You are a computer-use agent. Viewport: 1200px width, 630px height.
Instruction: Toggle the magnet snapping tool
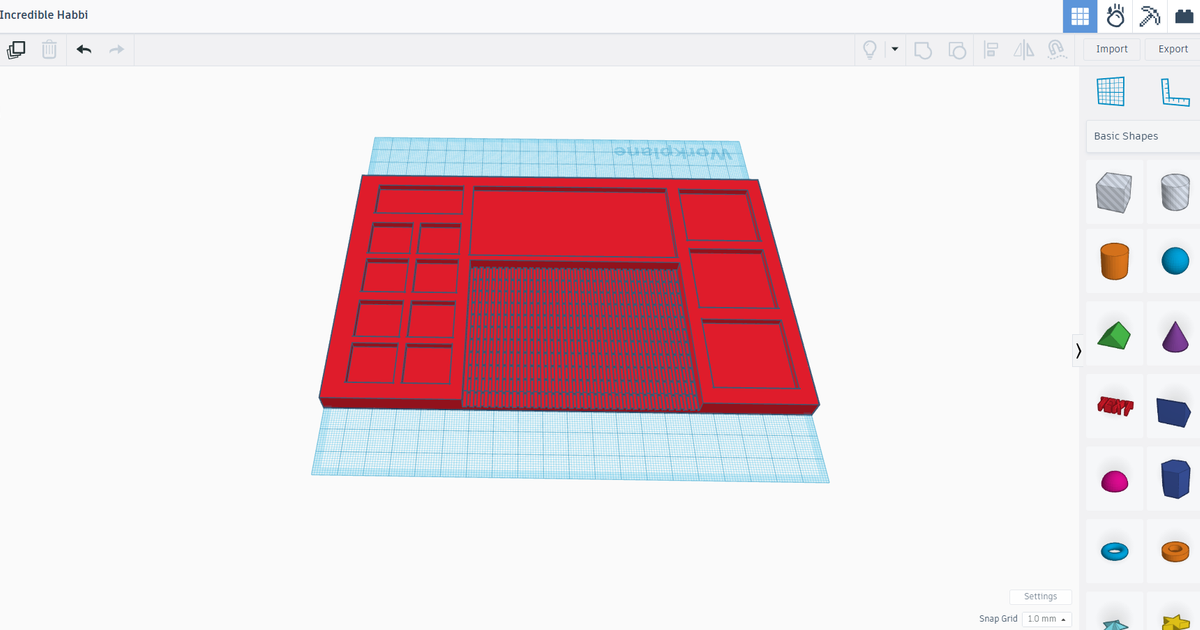click(1056, 49)
